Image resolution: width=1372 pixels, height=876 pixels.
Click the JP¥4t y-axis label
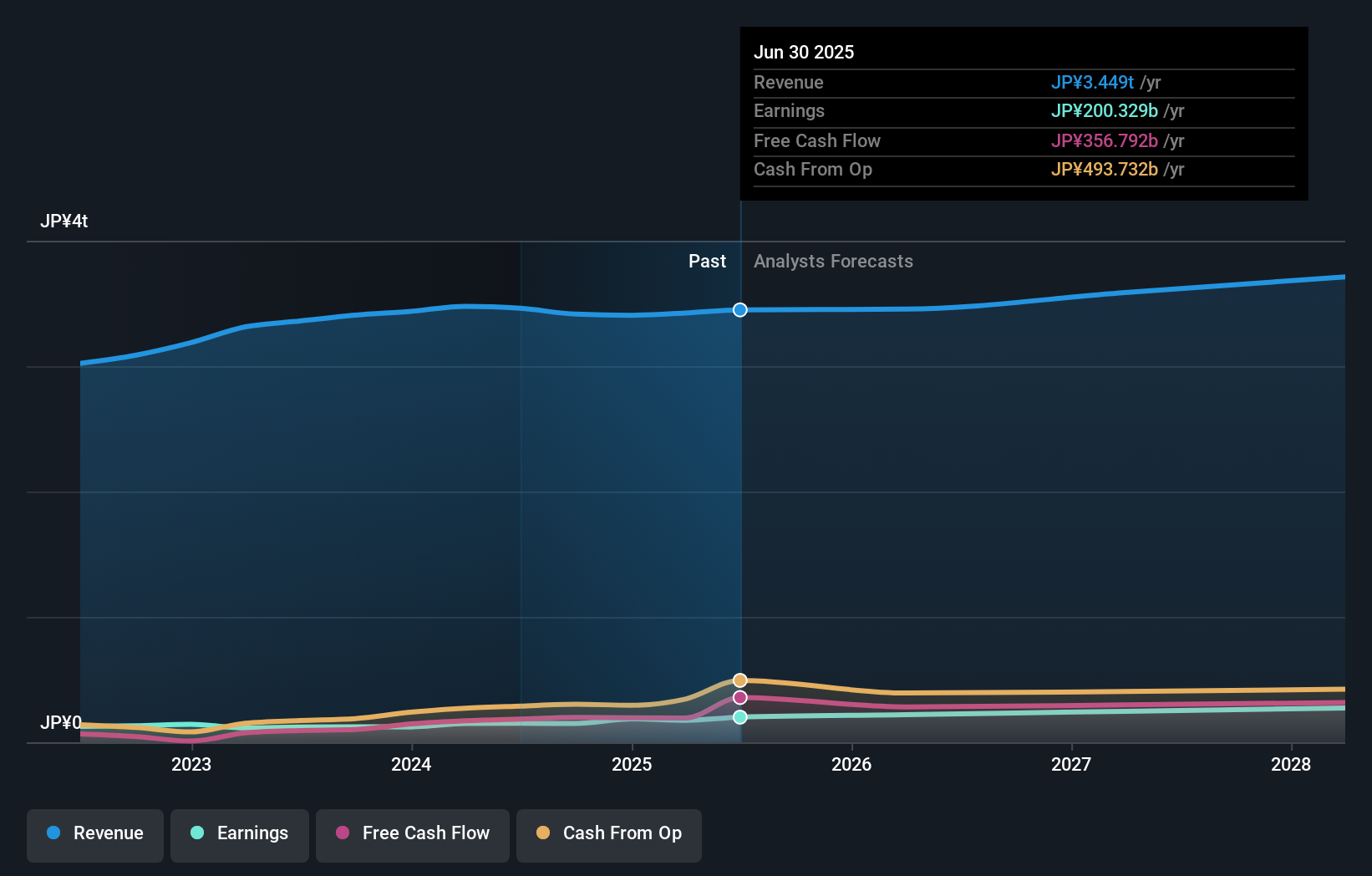(x=64, y=222)
